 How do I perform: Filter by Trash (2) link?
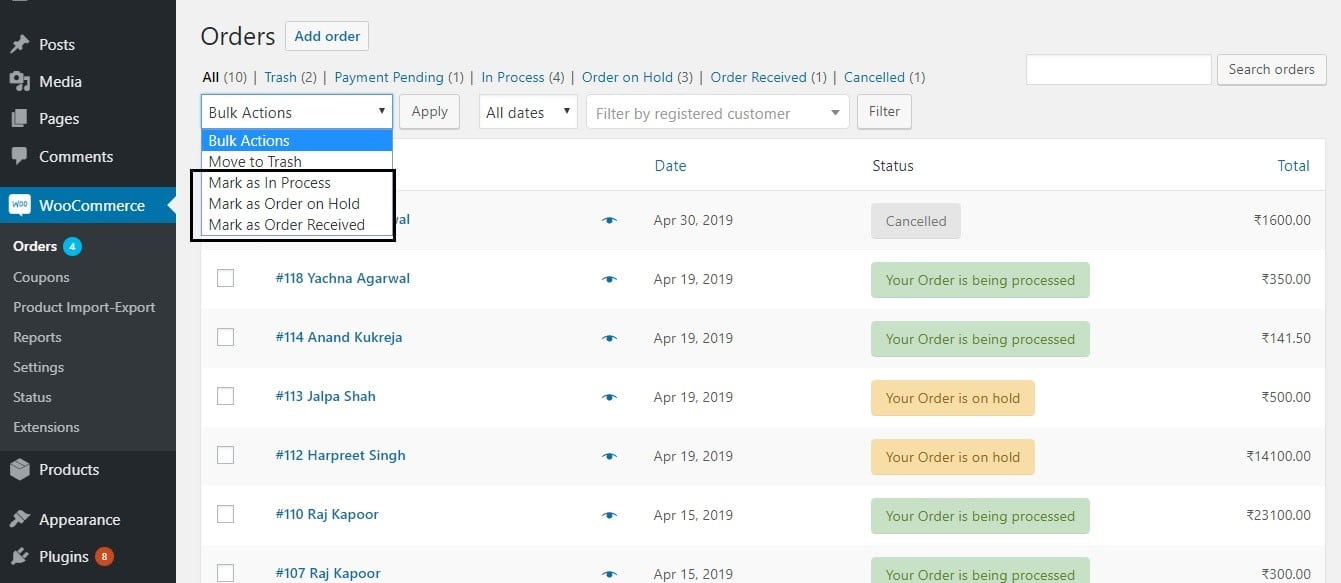point(290,77)
